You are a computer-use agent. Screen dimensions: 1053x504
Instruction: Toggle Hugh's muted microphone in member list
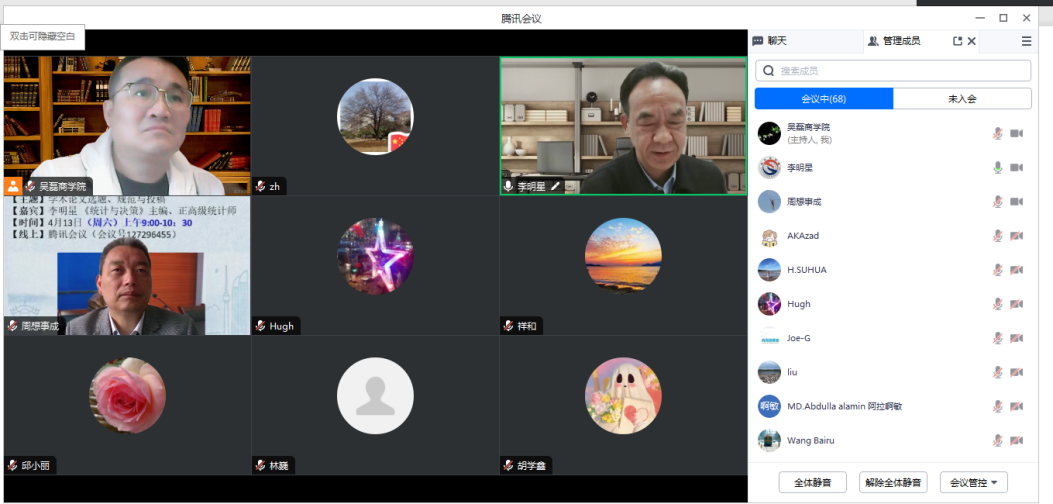click(x=997, y=304)
